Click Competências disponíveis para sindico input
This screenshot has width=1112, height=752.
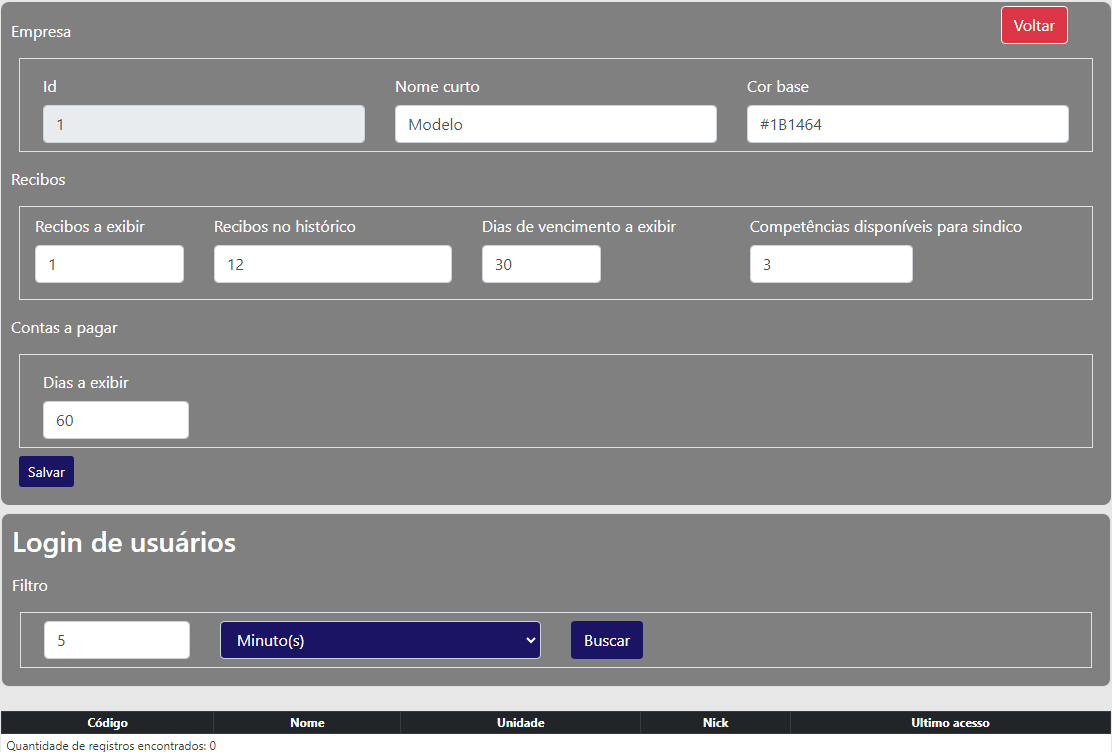[x=830, y=264]
